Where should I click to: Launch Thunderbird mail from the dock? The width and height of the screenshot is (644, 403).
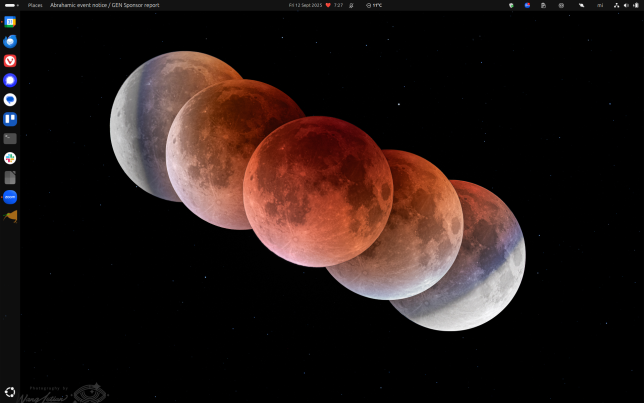10,41
